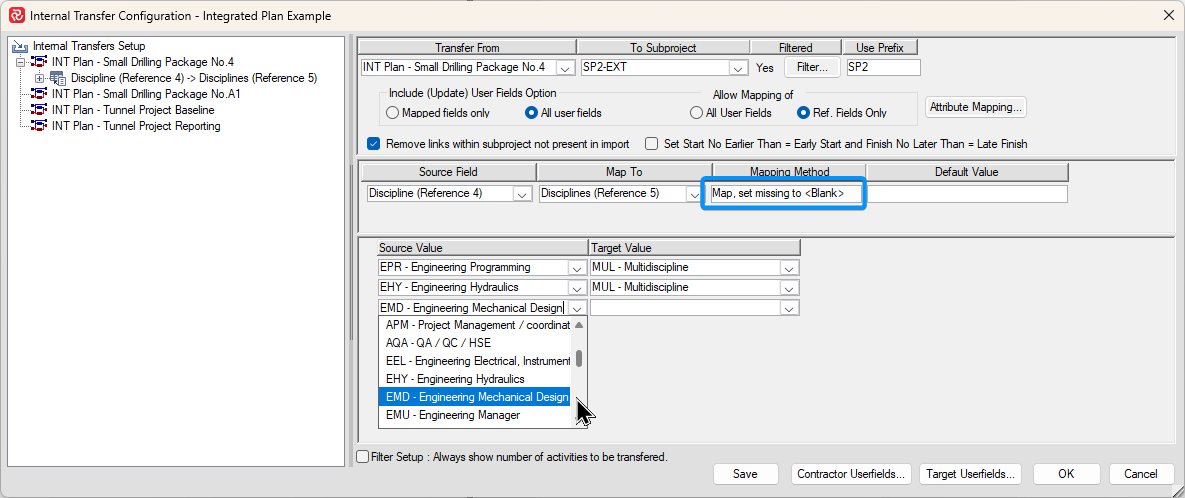This screenshot has height=498, width=1185.
Task: Enable the Filter Setup checkbox
Action: pos(363,457)
